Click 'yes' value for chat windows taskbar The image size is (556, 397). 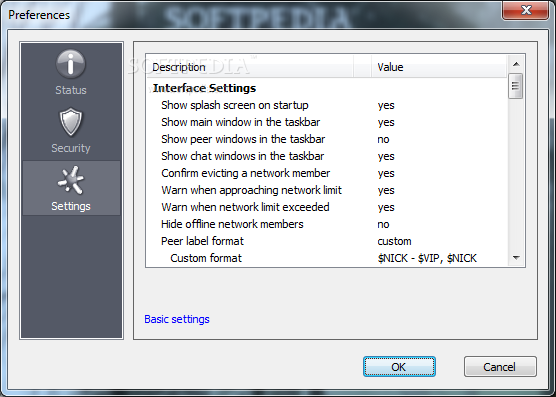point(386,157)
